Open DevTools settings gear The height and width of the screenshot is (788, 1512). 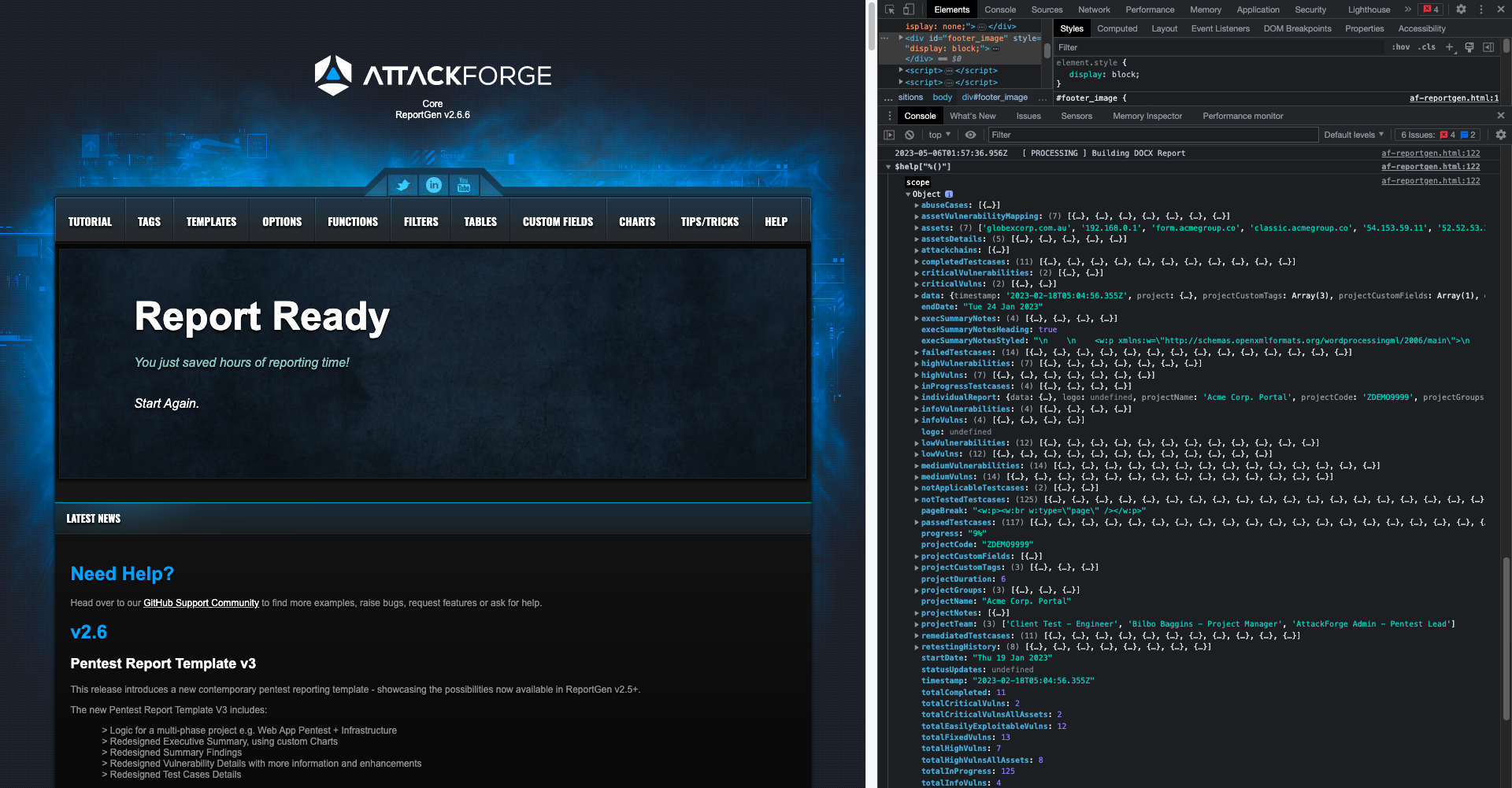tap(1461, 9)
